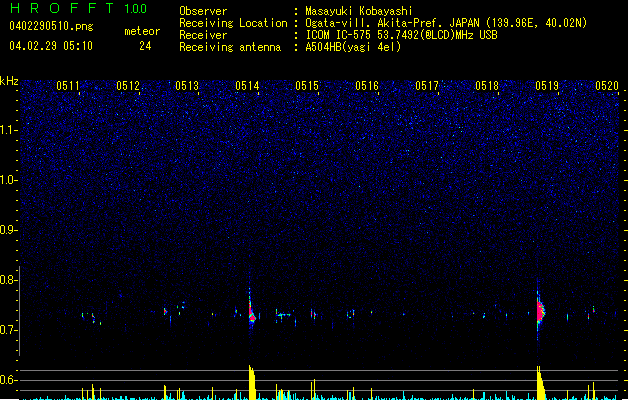Viewport: 629px width, 400px height.
Task: Click the large red meteor echo at 0519
Action: point(540,311)
